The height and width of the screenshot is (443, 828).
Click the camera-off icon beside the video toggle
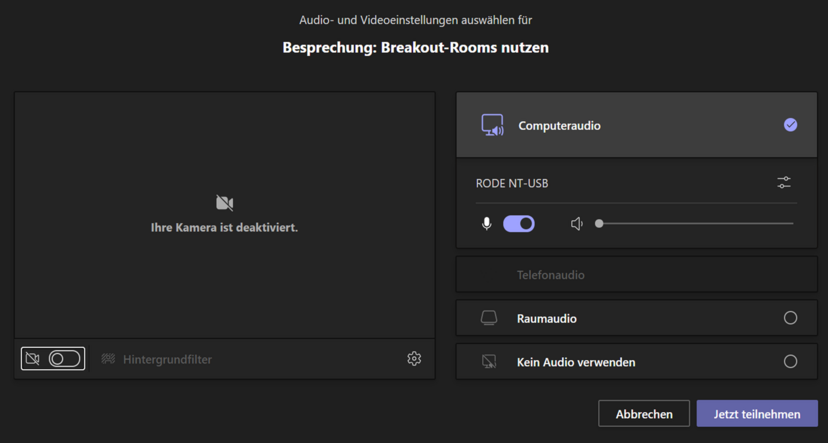click(33, 359)
